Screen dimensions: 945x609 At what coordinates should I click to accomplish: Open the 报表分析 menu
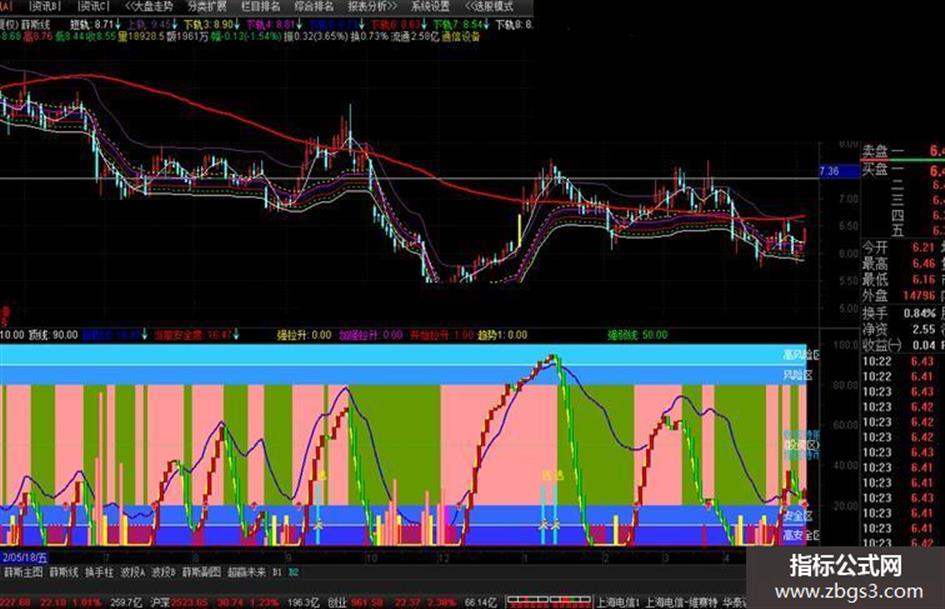[372, 7]
